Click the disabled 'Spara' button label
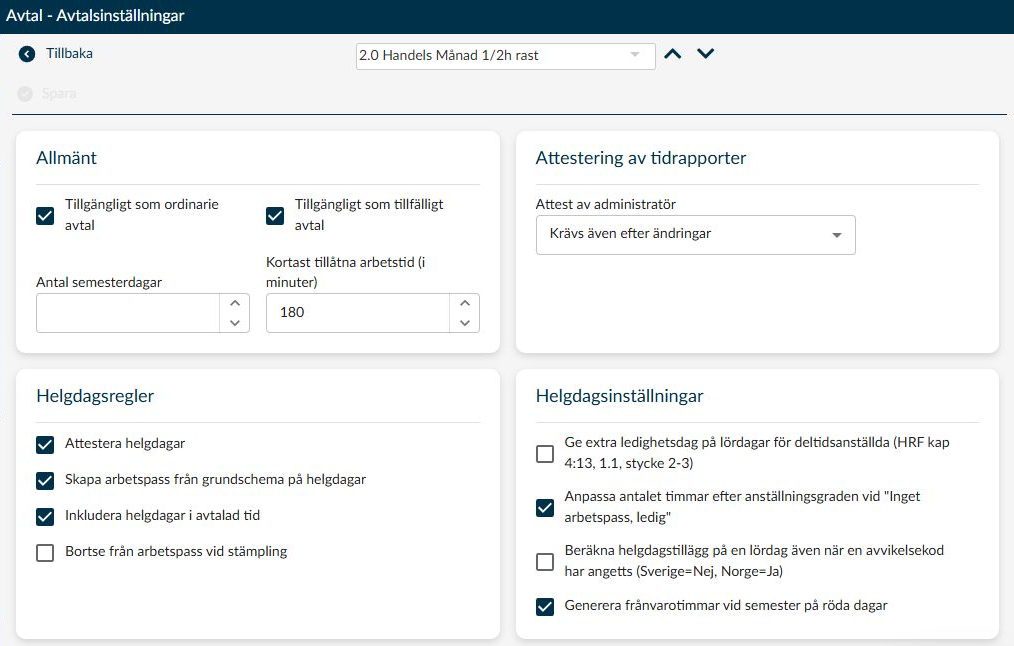1014x646 pixels. 59,94
